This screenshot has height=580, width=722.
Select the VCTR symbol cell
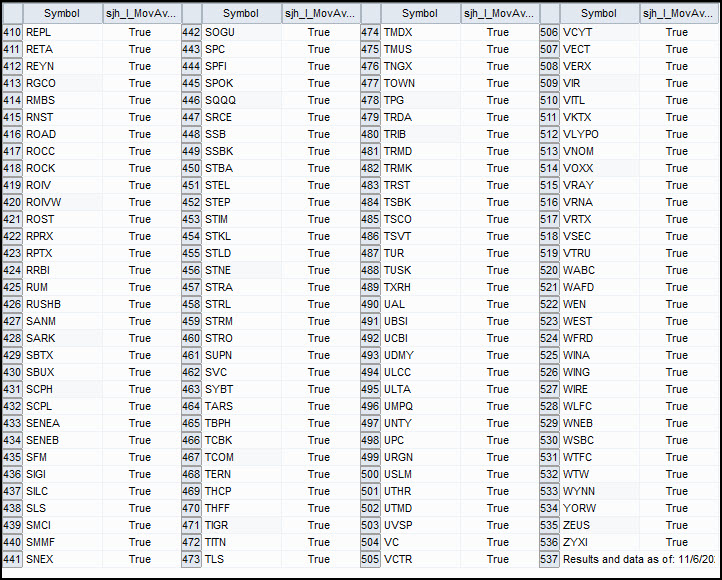[421, 559]
